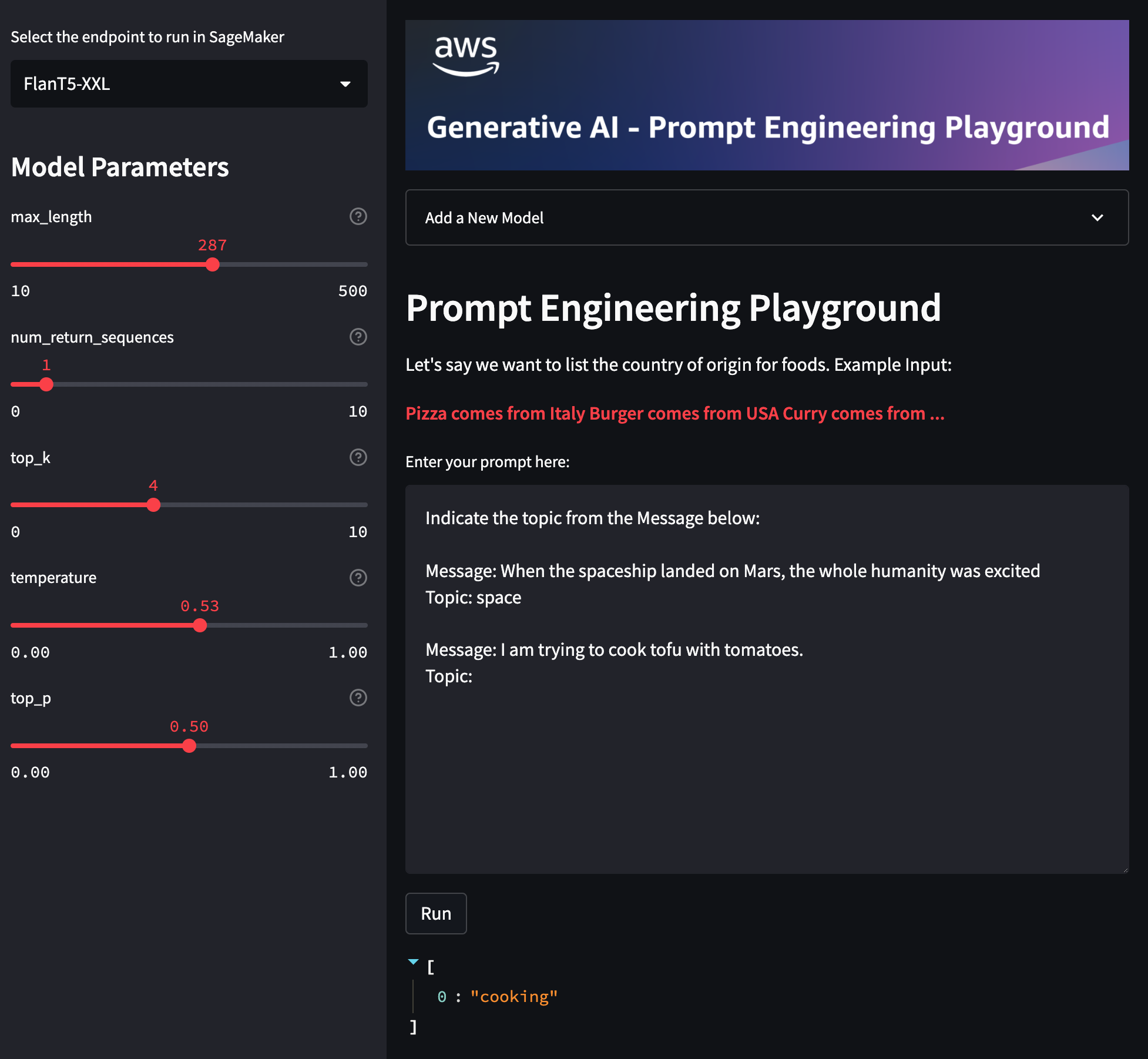Click the output index 0 key
1148x1059 pixels.
[442, 997]
